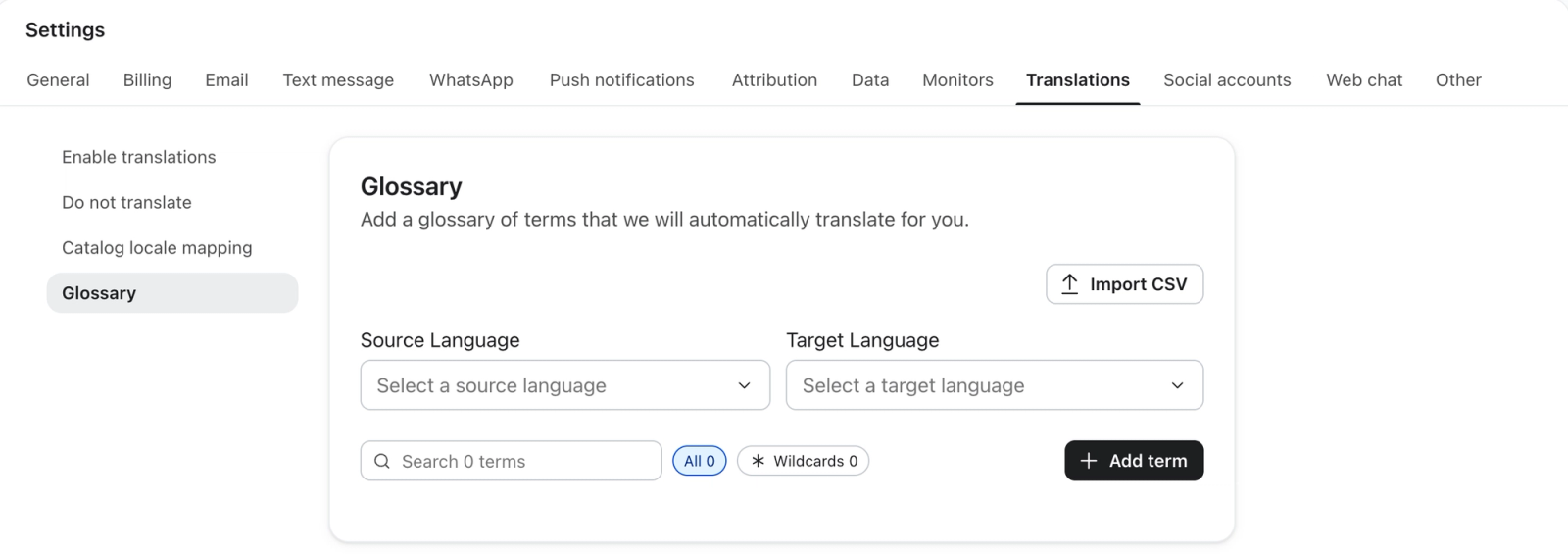This screenshot has height=554, width=1568.
Task: Click the Import CSV button
Action: (x=1125, y=284)
